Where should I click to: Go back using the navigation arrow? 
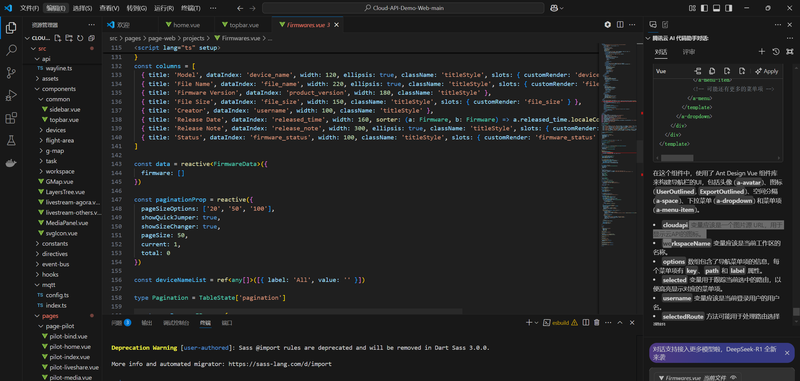point(240,8)
